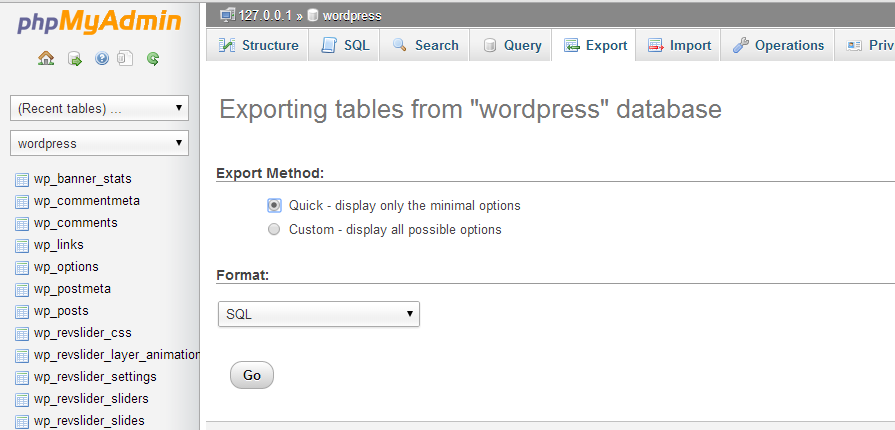This screenshot has width=895, height=430.
Task: Open the wordpress database dropdown
Action: (x=99, y=143)
